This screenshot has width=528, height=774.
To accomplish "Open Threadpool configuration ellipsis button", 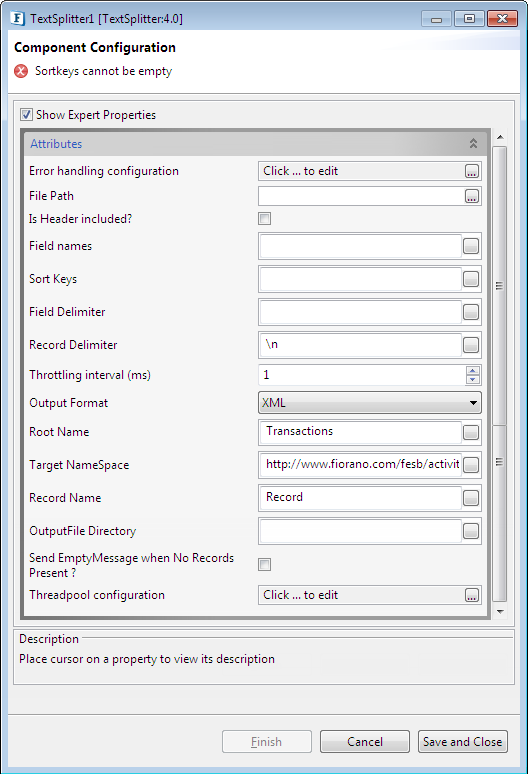I will point(472,595).
